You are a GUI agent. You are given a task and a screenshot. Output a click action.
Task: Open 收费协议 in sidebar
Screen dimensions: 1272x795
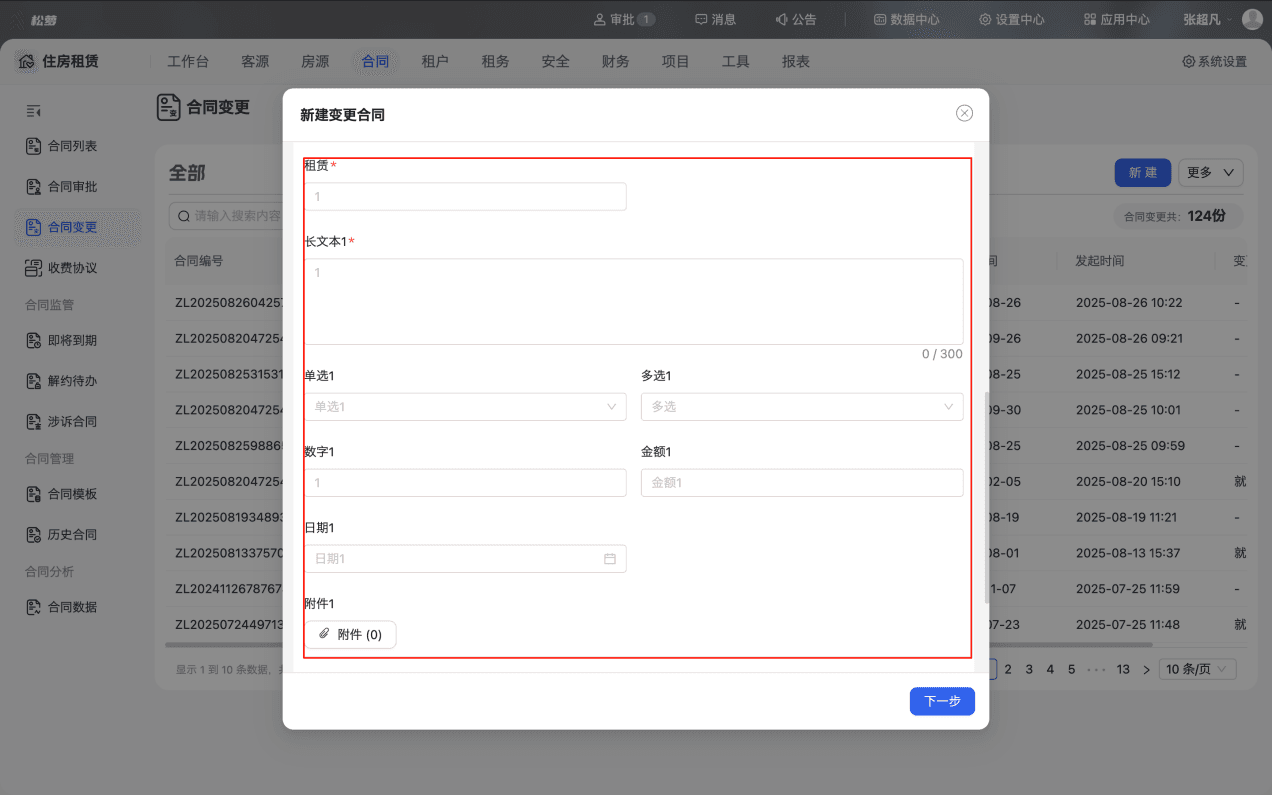(77, 268)
